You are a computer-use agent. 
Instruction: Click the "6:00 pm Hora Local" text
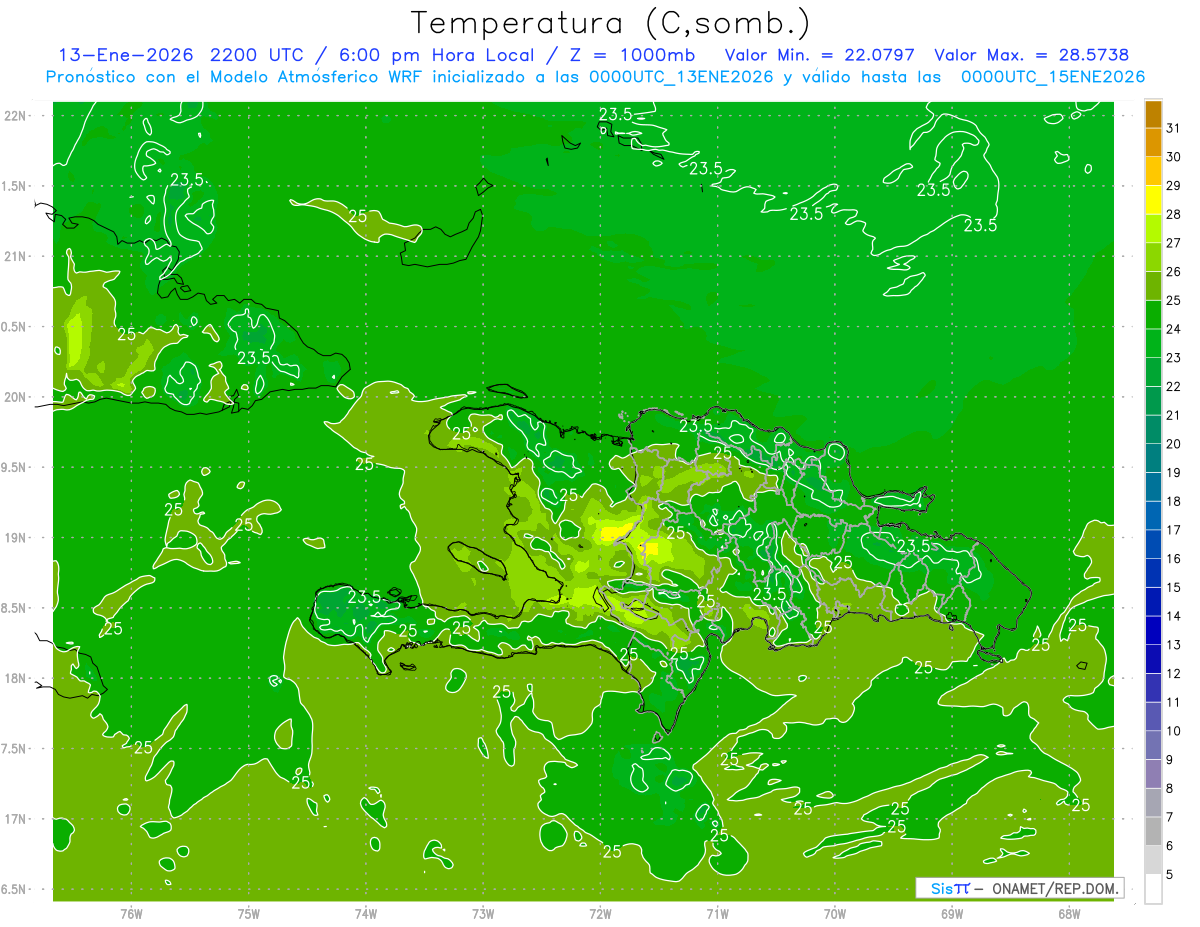coord(438,56)
